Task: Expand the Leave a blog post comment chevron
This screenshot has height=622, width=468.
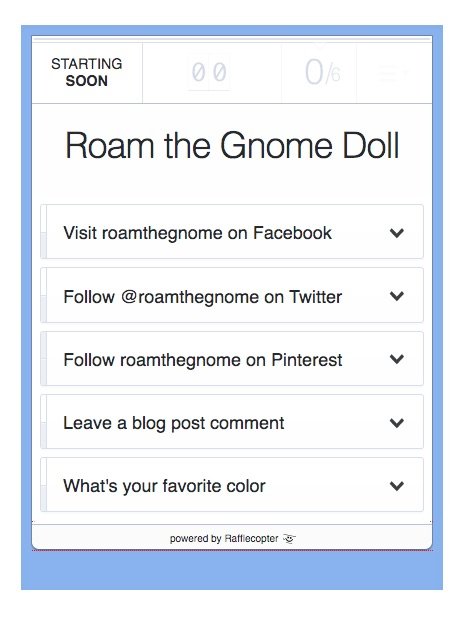Action: (x=397, y=422)
